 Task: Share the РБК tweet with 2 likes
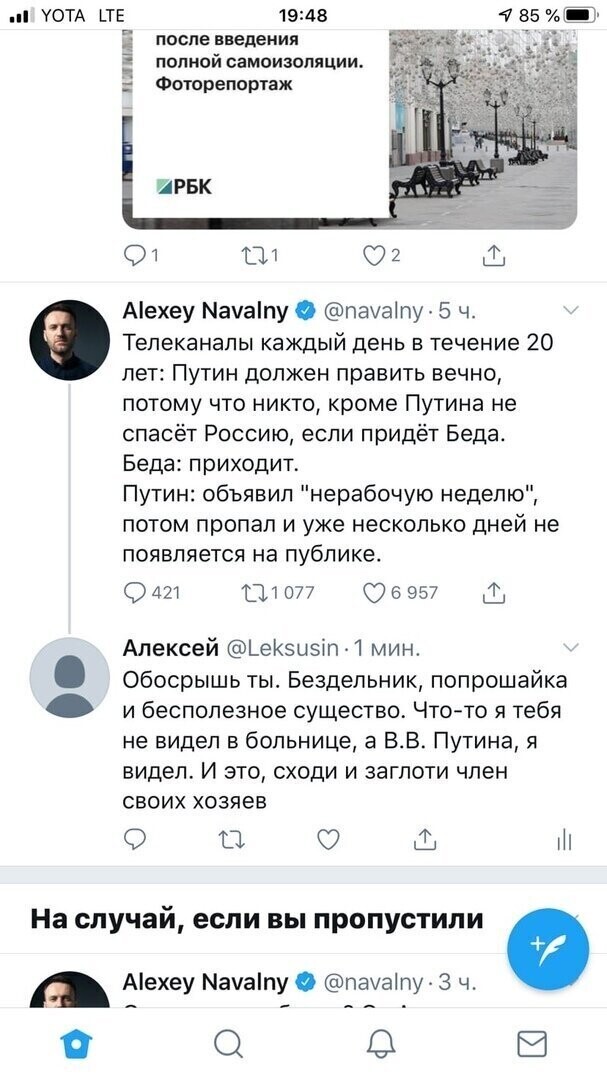[x=494, y=256]
